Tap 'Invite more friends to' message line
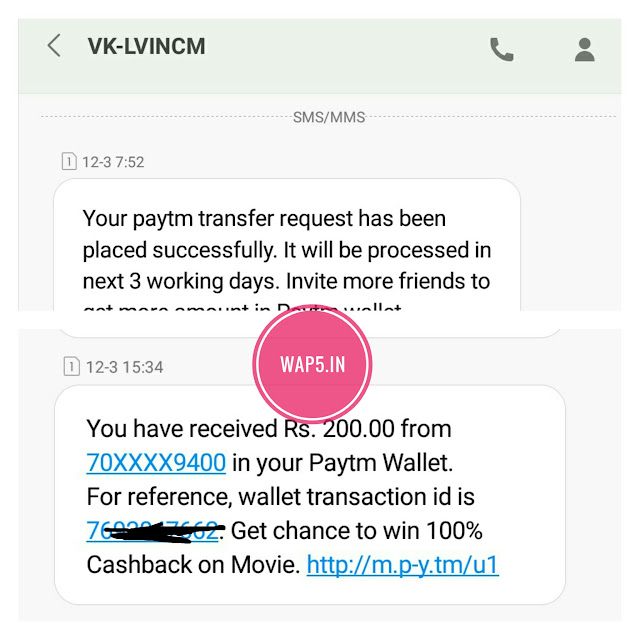Viewport: 640px width, 640px height. pos(388,281)
